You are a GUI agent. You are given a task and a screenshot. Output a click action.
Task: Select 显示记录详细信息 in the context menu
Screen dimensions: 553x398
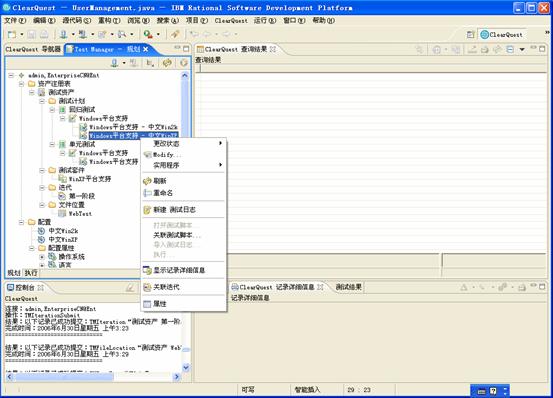[x=183, y=270]
